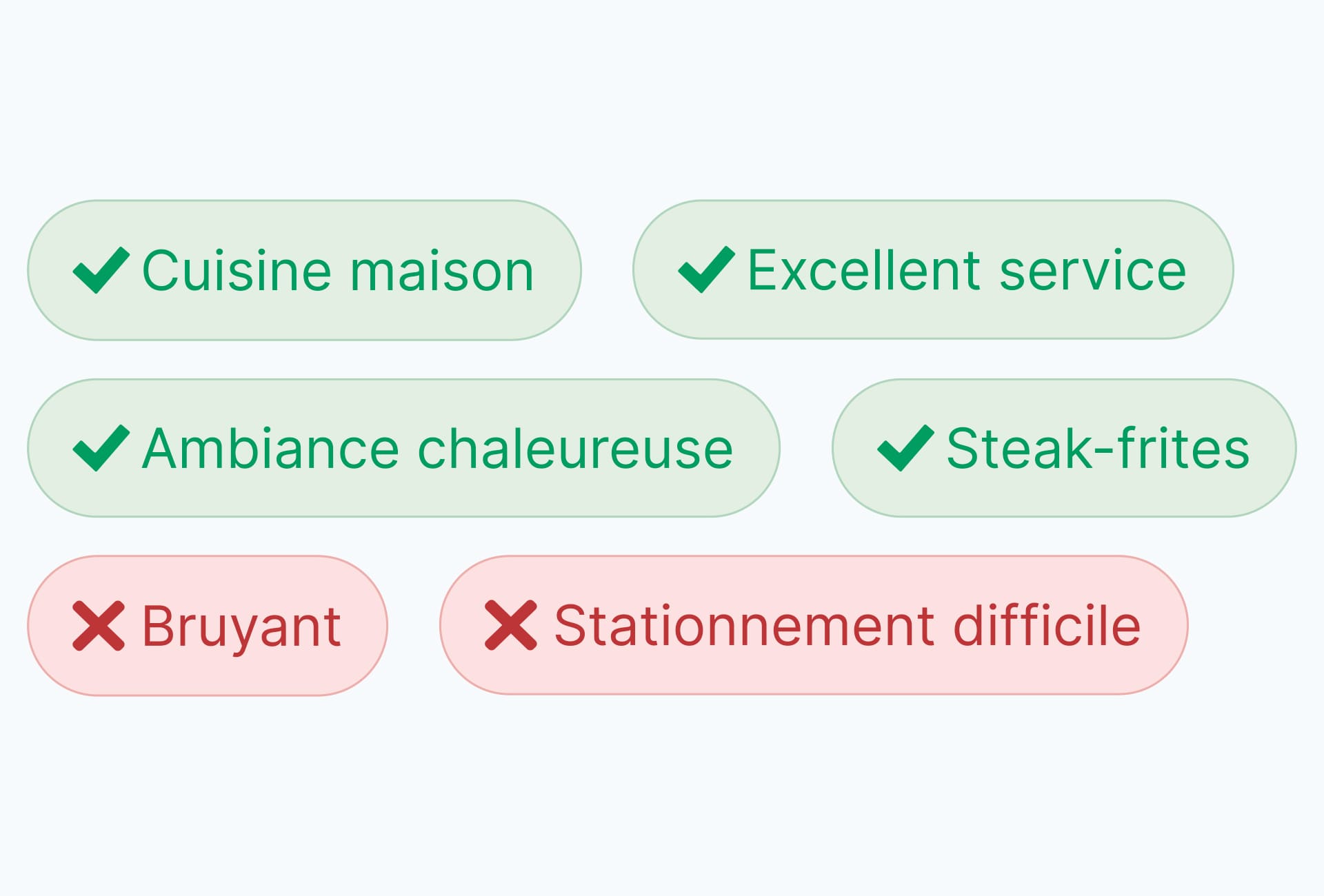The image size is (1324, 896).
Task: Click the red X on Stationnement difficile
Action: point(510,625)
